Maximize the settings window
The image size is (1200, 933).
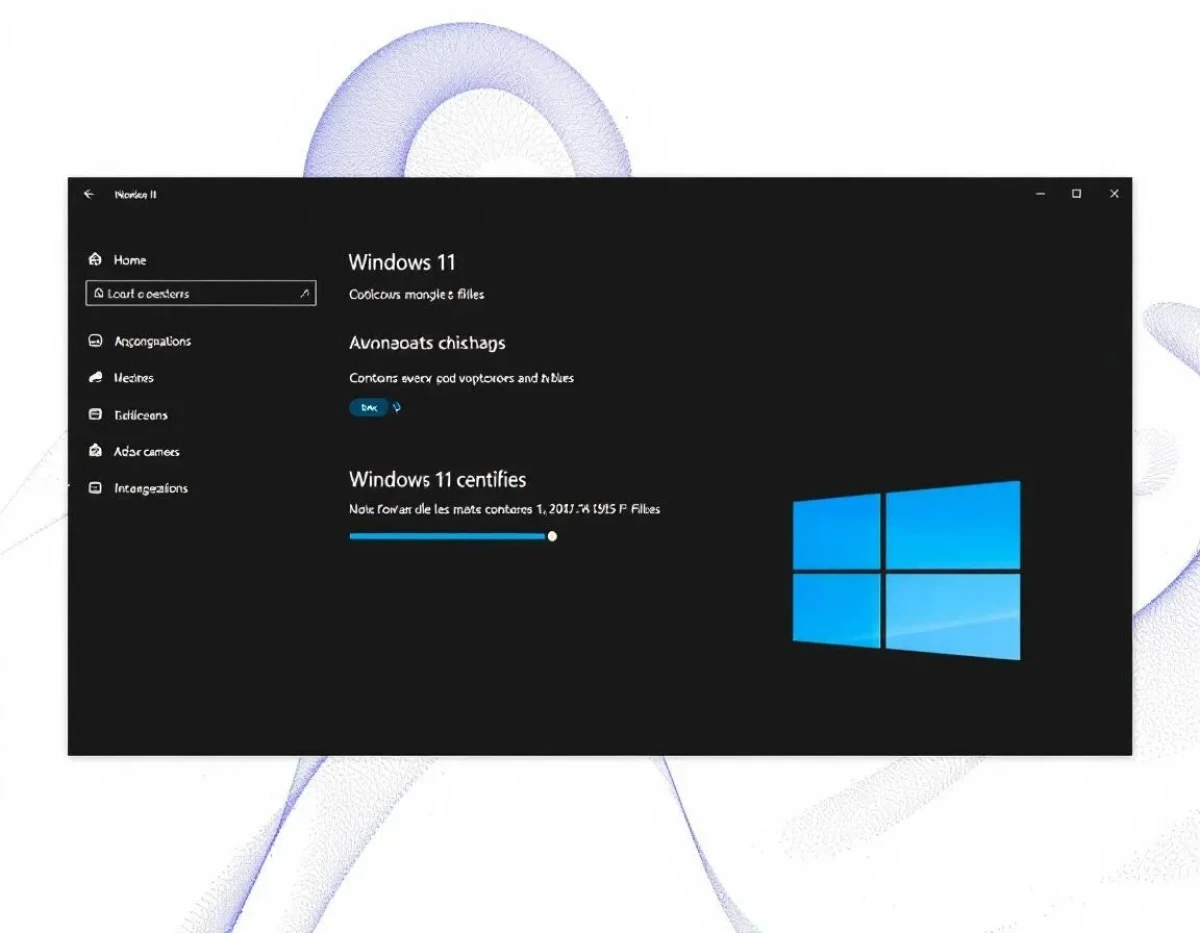[x=1077, y=194]
